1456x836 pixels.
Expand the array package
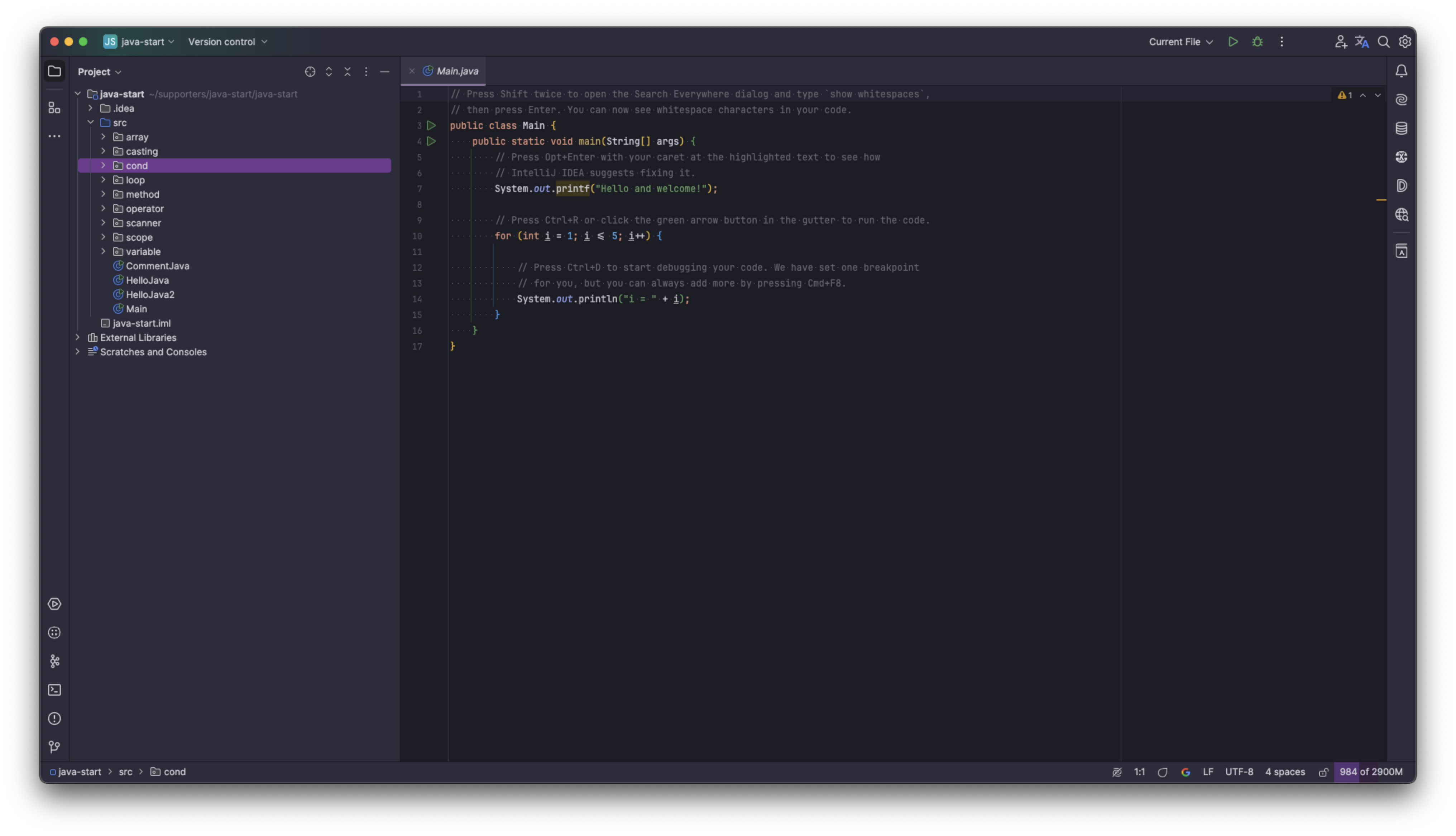[x=103, y=137]
